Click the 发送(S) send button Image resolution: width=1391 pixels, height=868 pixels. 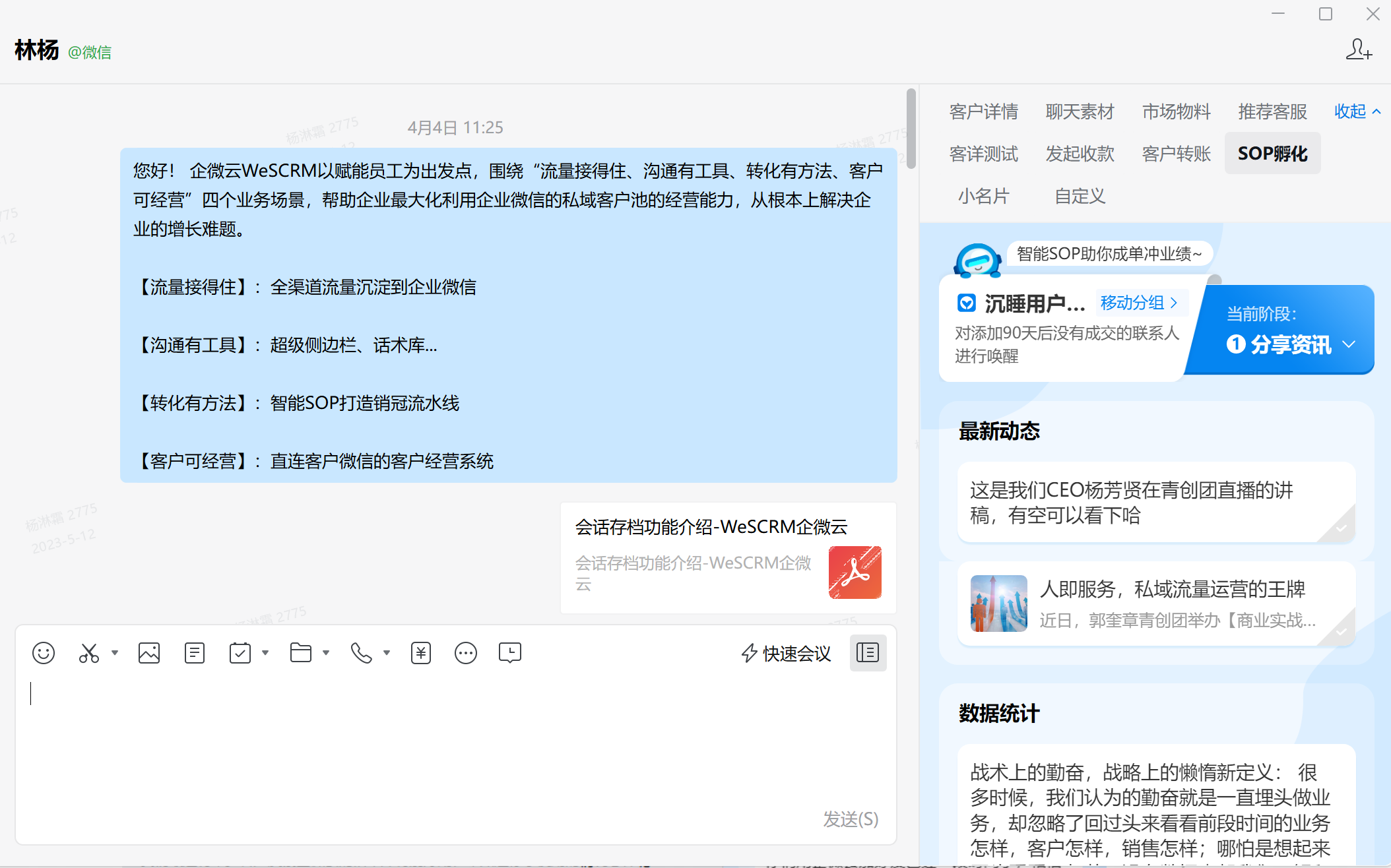pyautogui.click(x=851, y=819)
